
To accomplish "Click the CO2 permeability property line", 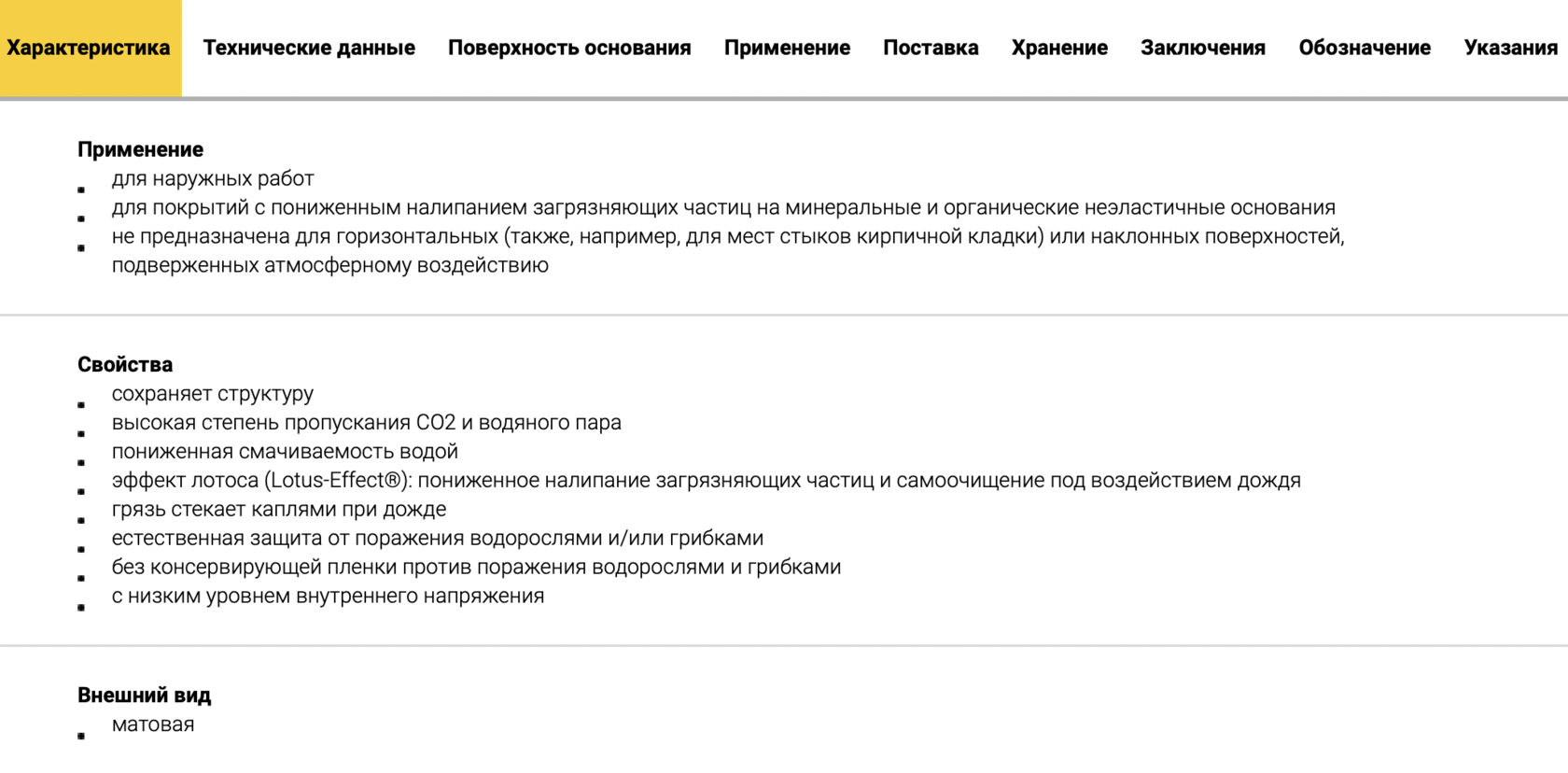I will click(x=366, y=422).
